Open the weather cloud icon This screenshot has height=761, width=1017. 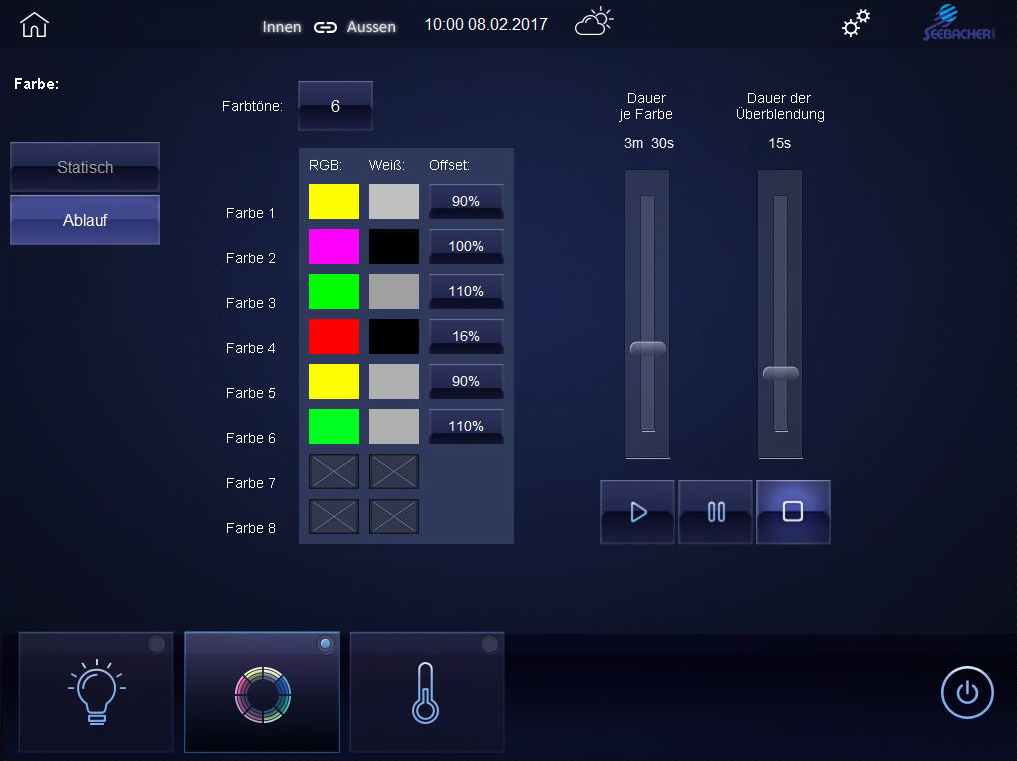[x=594, y=23]
